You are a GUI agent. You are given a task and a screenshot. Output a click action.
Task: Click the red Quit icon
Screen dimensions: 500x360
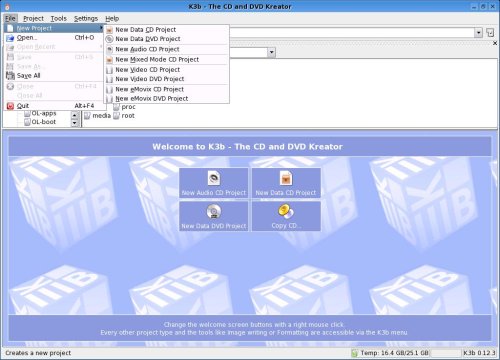[x=10, y=106]
